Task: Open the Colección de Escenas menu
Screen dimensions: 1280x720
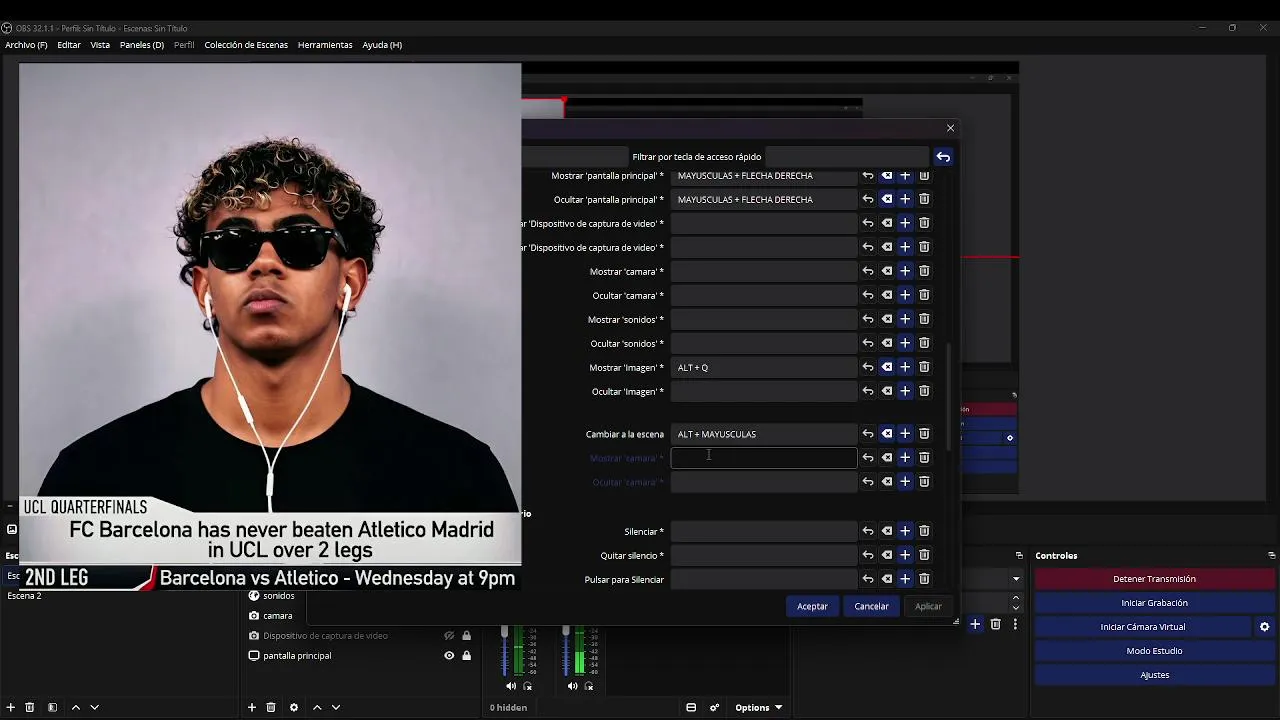Action: pyautogui.click(x=246, y=45)
